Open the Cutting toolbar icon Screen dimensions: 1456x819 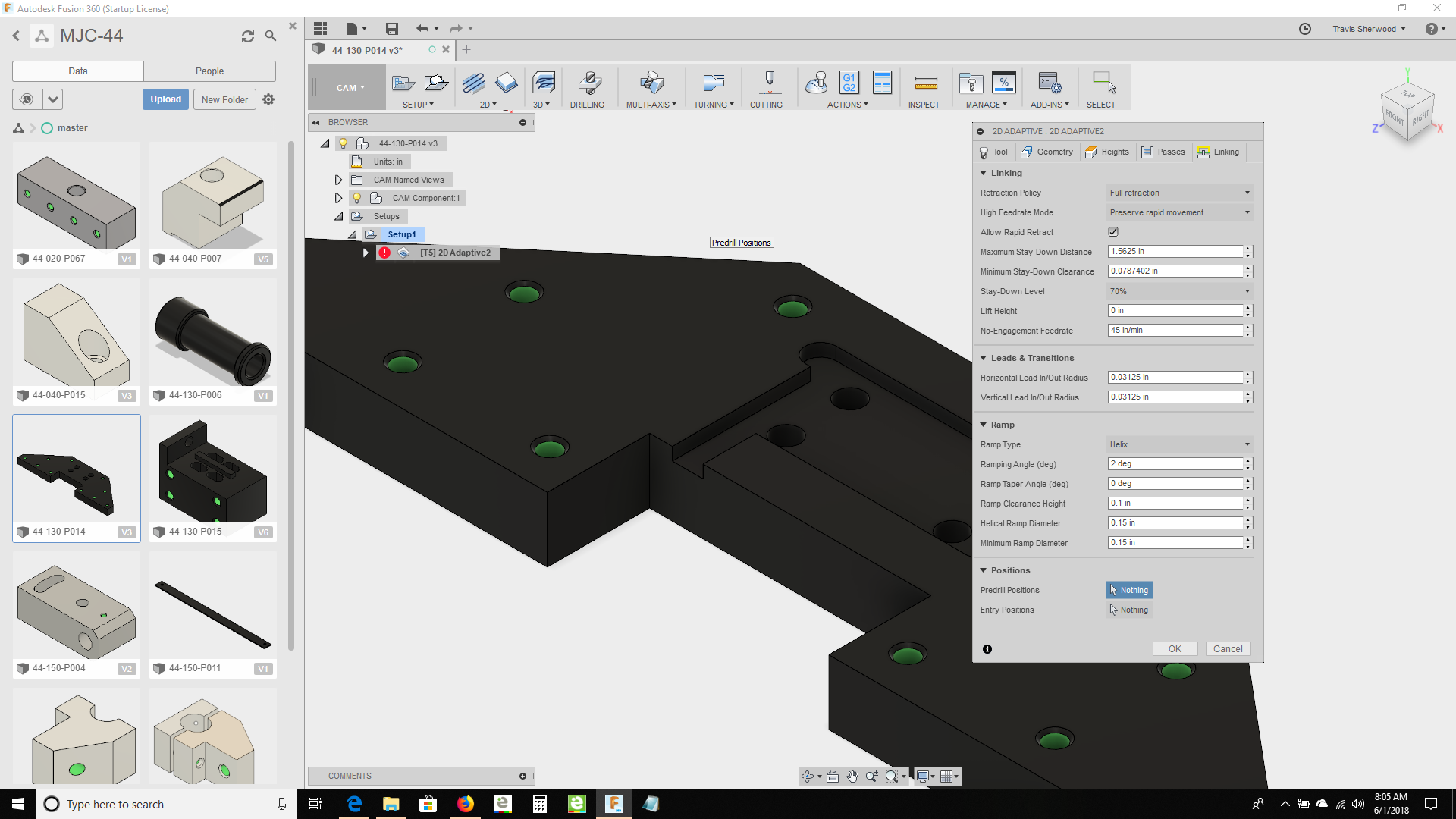click(769, 83)
